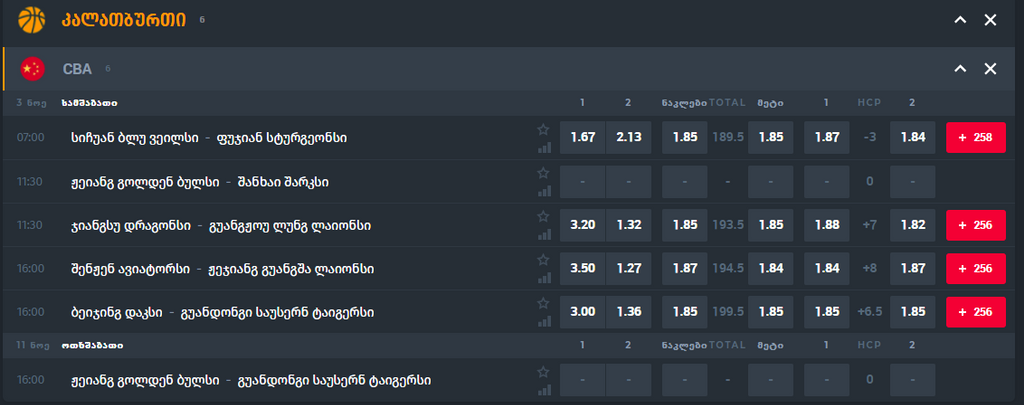Favorite the Sichuan Blue Whales match star
1024x405 pixels.
544,129
